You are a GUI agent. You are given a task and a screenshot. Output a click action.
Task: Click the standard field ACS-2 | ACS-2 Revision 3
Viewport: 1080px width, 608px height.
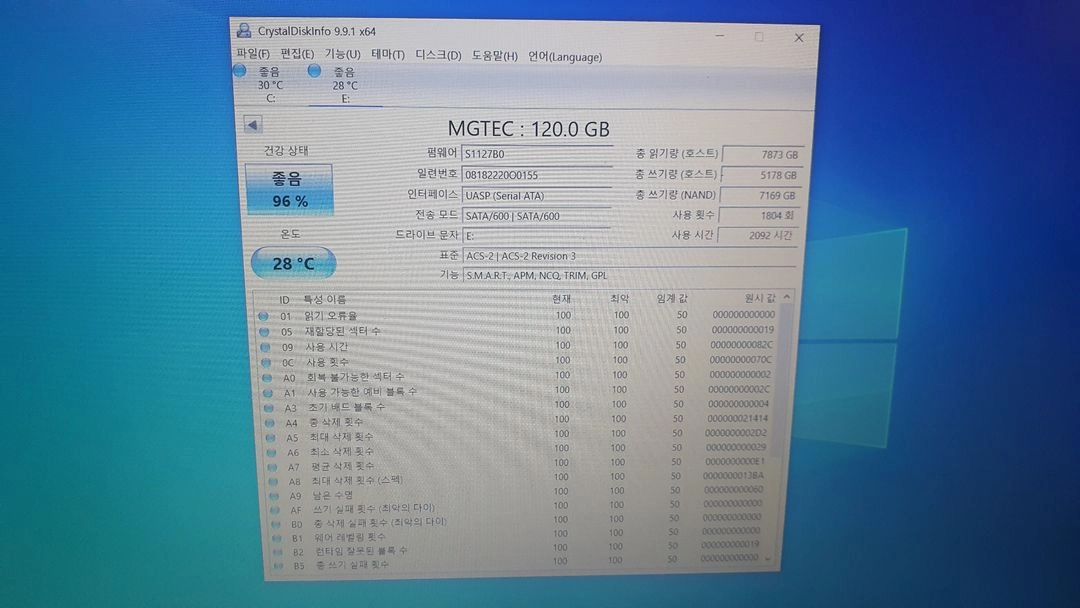point(630,255)
